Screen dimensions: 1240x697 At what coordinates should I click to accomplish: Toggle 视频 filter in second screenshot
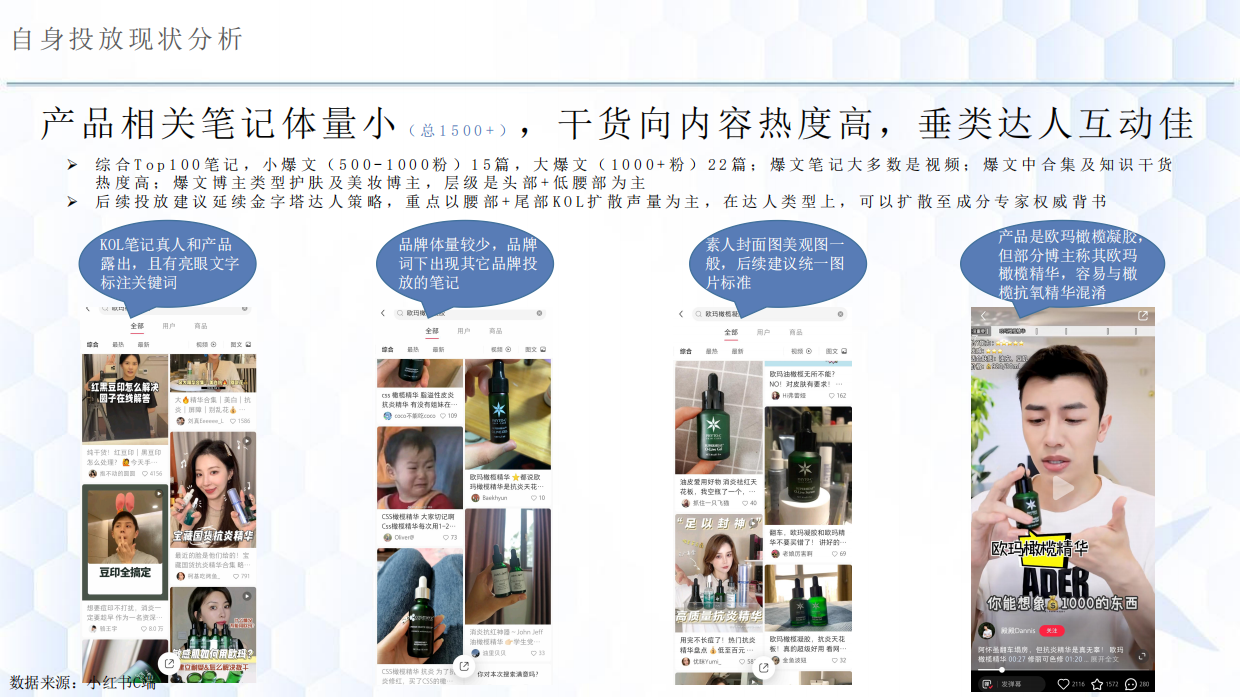[501, 349]
